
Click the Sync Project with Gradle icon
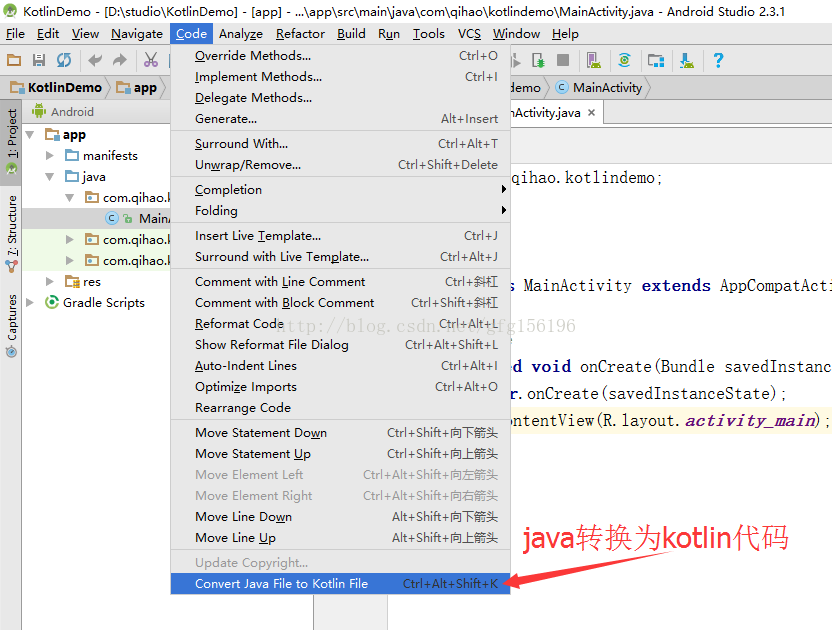tap(625, 60)
